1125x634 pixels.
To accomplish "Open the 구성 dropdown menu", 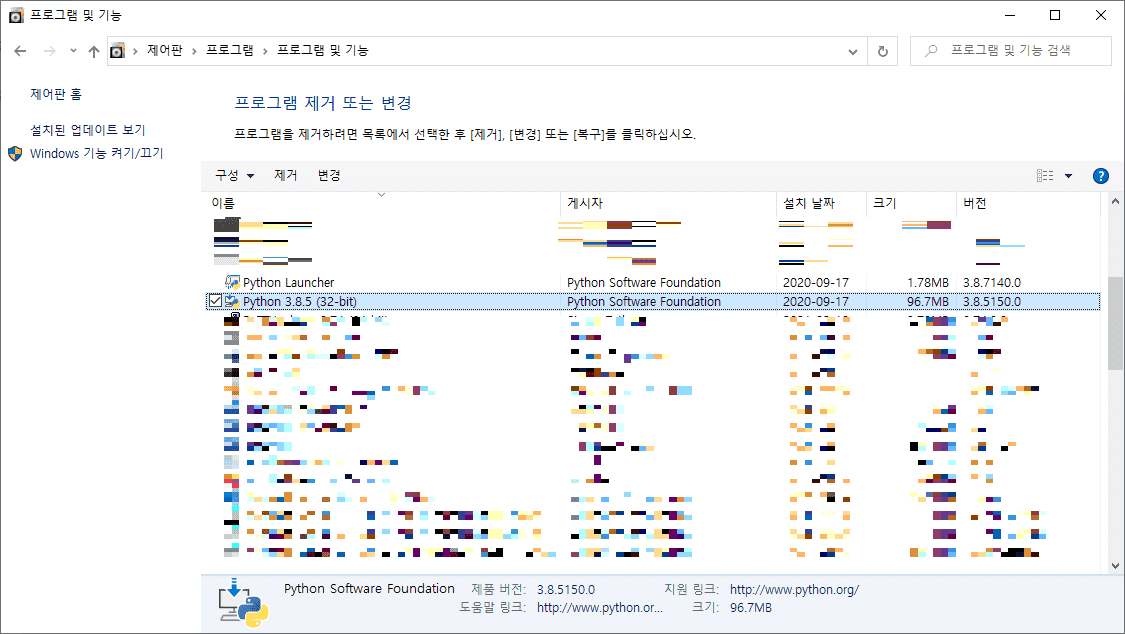I will [x=234, y=175].
